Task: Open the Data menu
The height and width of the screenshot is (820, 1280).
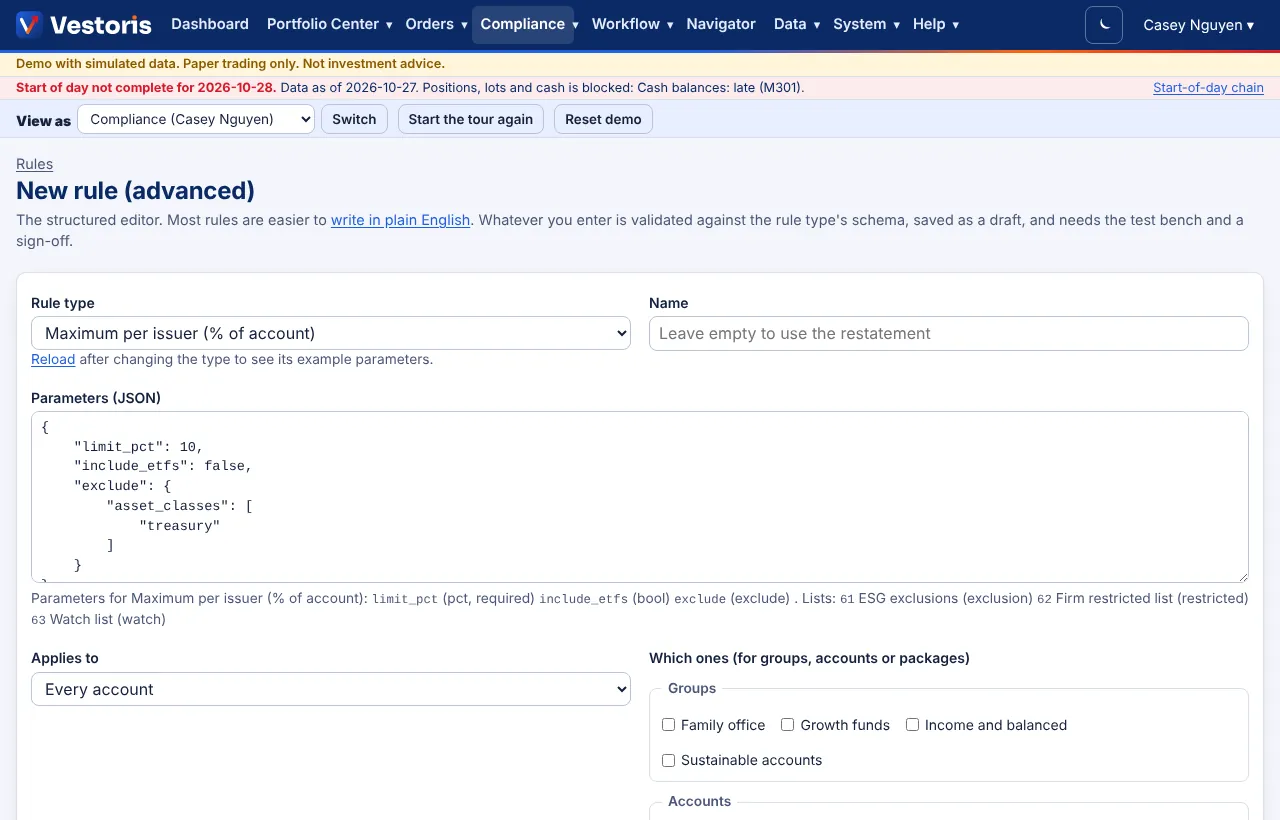Action: point(797,24)
